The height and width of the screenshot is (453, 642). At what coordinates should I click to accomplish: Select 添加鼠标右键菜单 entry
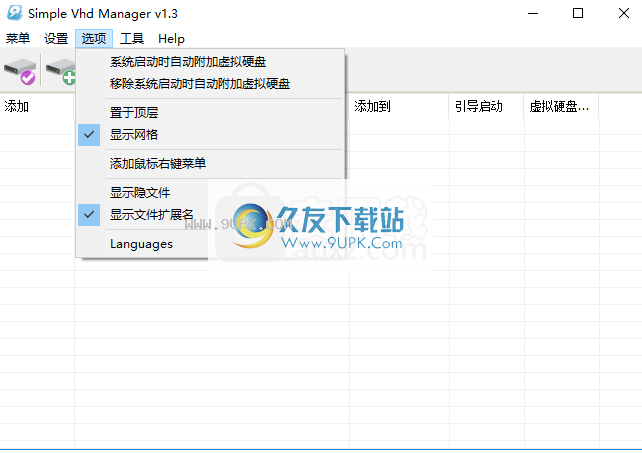(210, 163)
